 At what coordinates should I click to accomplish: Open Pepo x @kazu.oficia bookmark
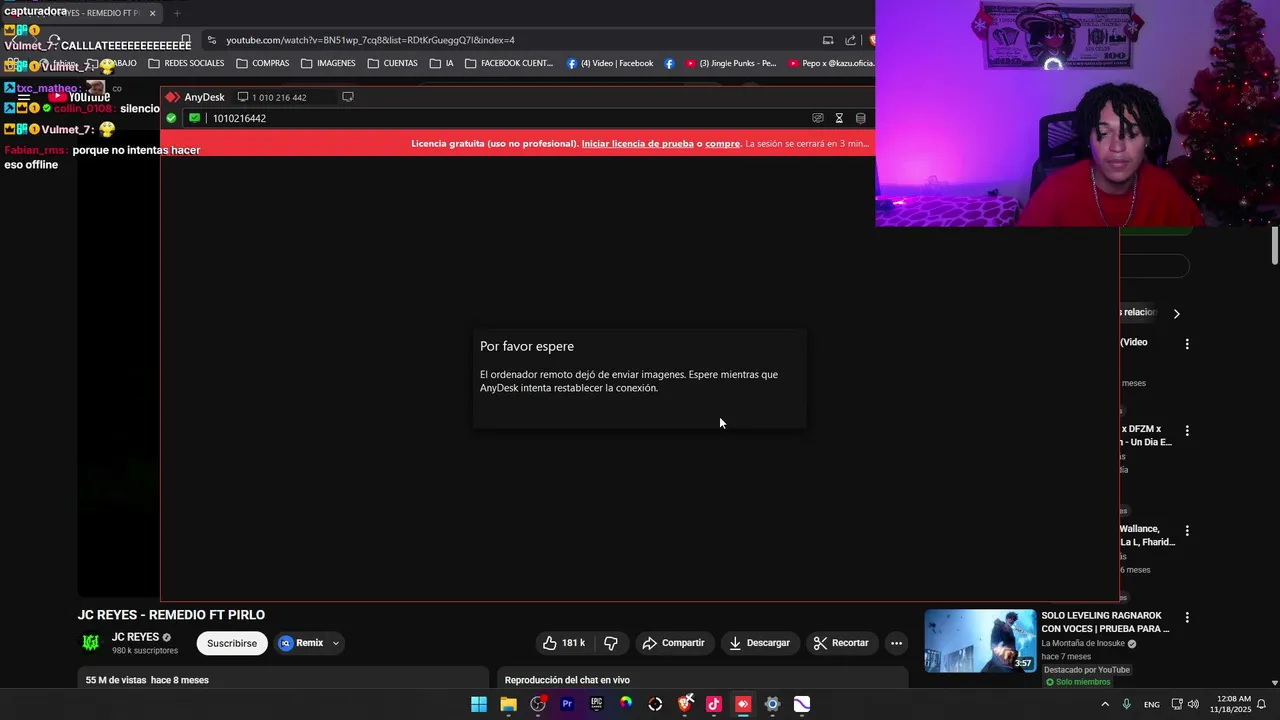(x=831, y=63)
